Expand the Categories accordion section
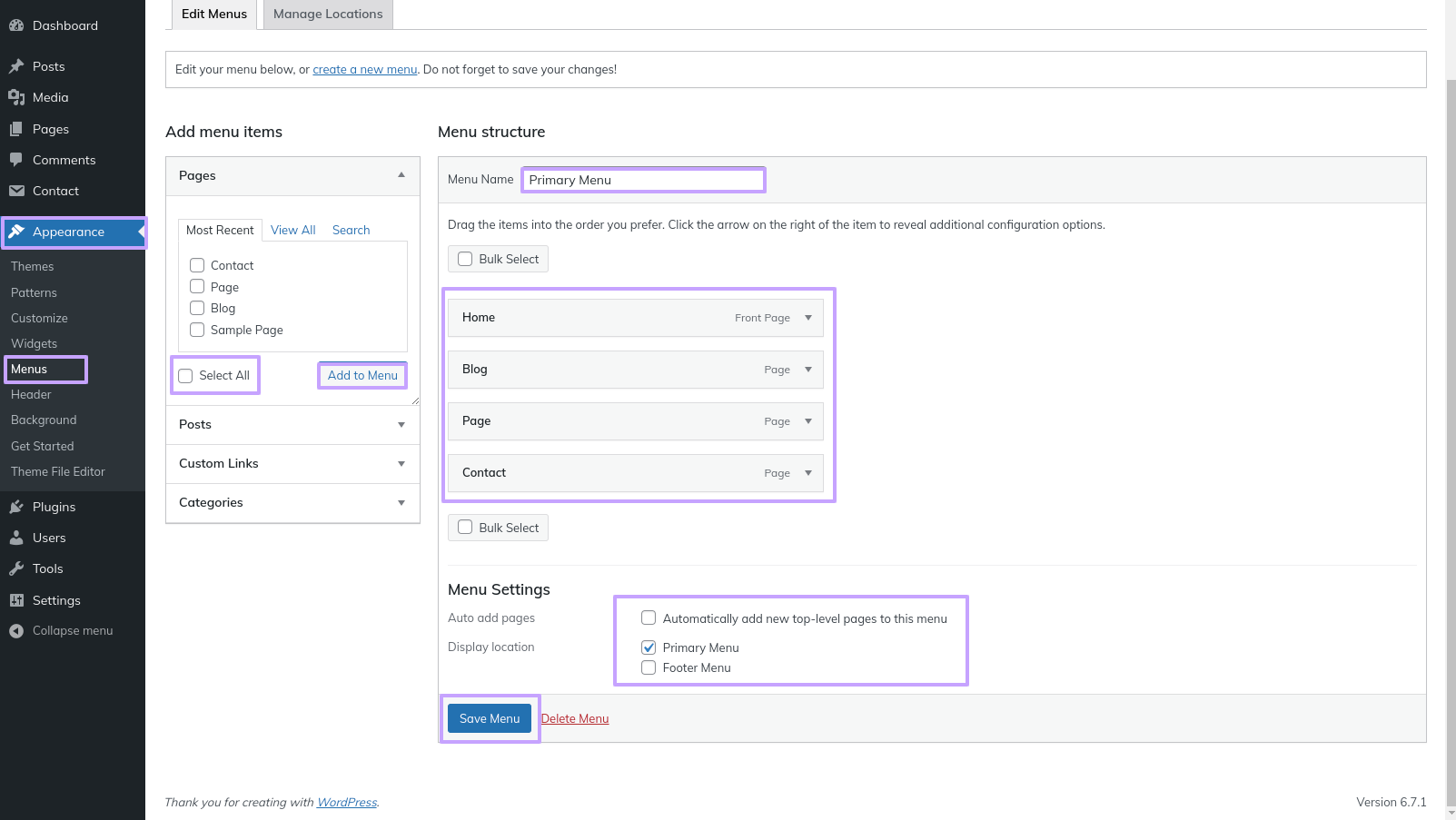The width and height of the screenshot is (1456, 820). [401, 503]
